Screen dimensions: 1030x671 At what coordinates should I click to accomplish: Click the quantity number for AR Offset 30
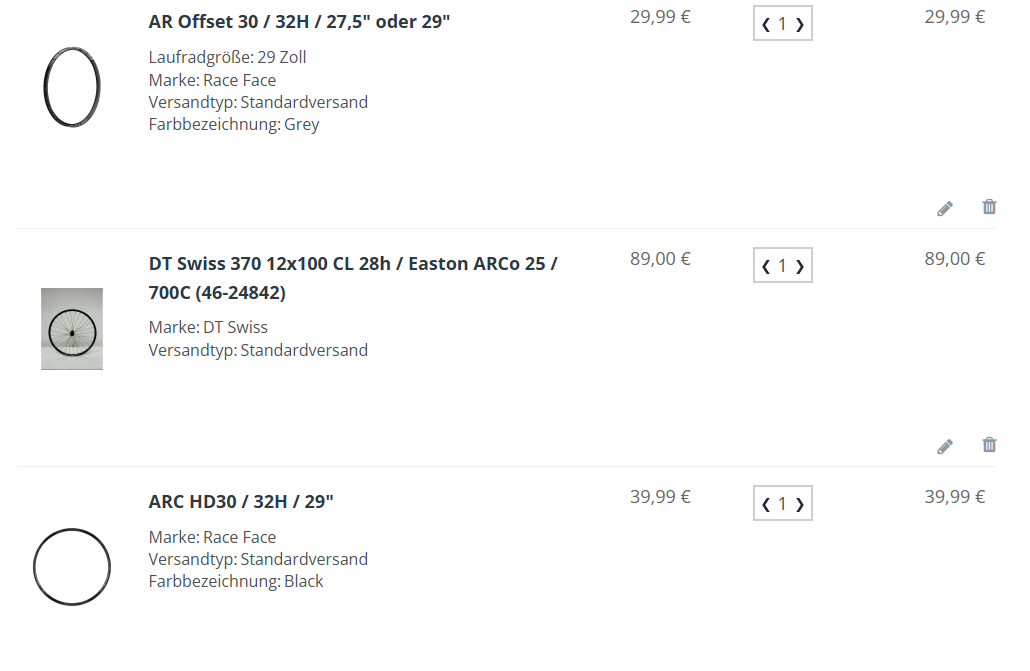pos(783,24)
